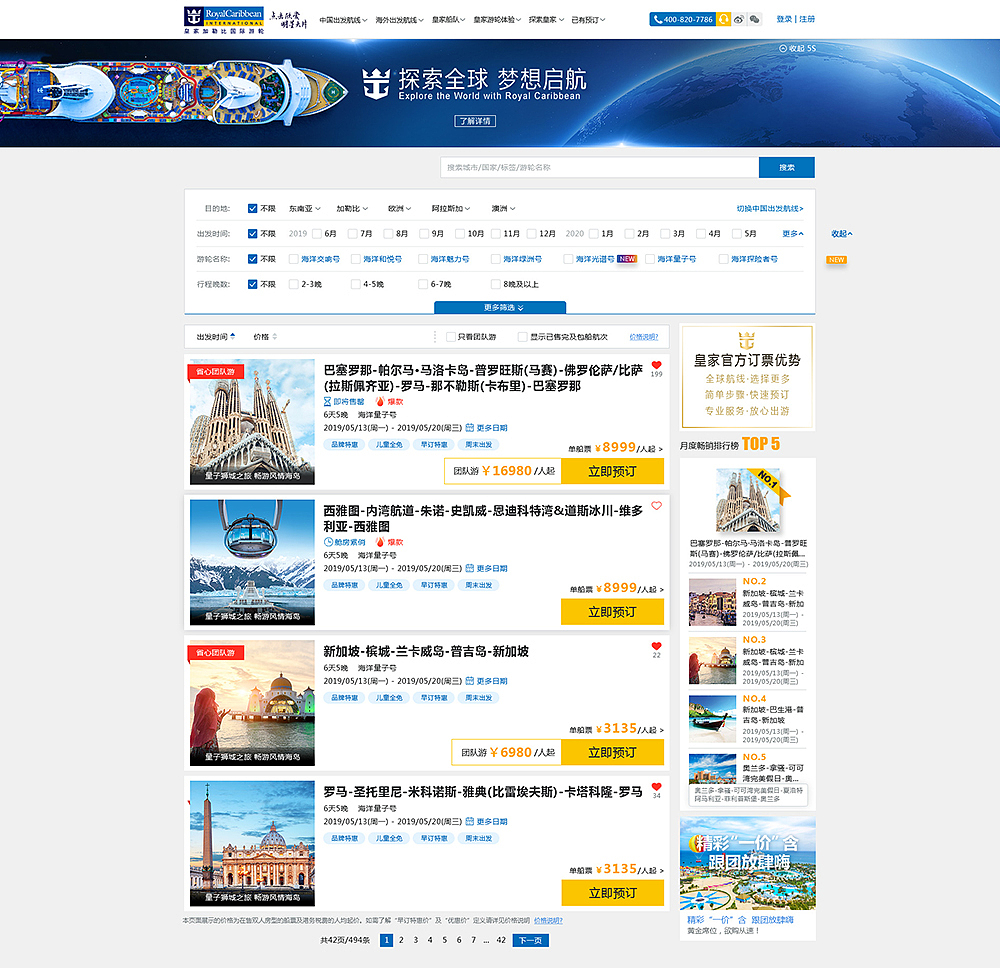Expand 加勒比 destination dropdown
Viewport: 1000px width, 968px height.
click(x=353, y=209)
